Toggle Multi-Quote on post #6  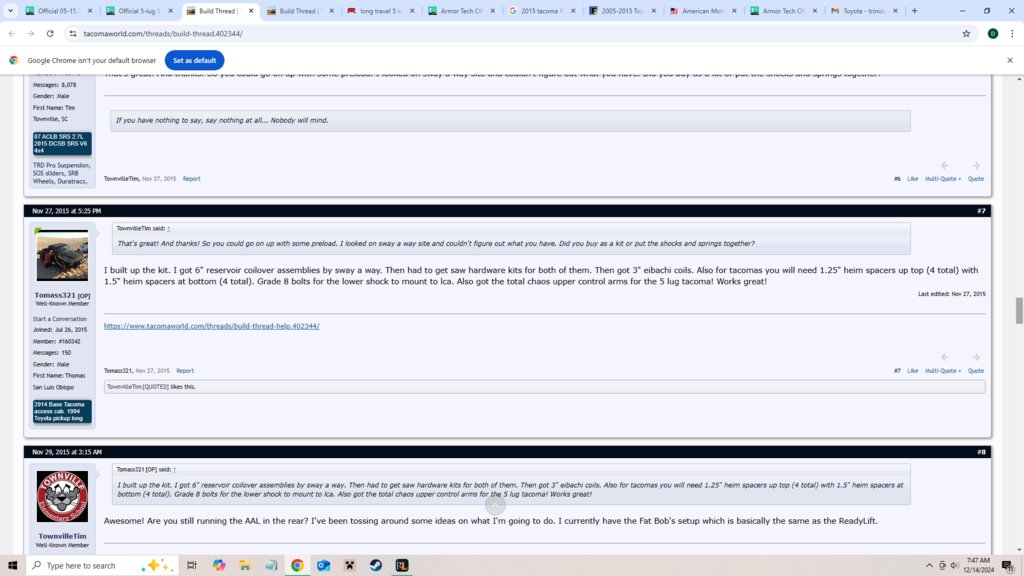click(942, 178)
